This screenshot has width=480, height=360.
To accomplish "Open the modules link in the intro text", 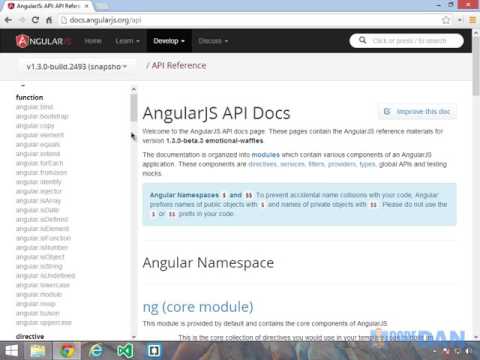I will tap(266, 155).
